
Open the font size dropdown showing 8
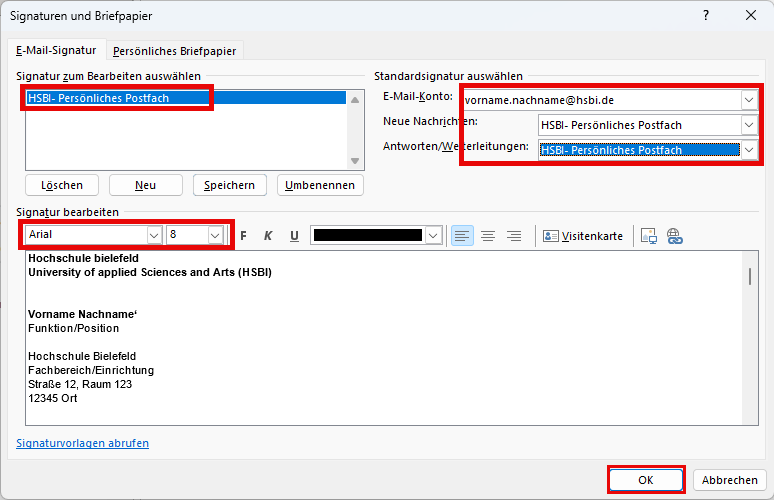pyautogui.click(x=215, y=236)
